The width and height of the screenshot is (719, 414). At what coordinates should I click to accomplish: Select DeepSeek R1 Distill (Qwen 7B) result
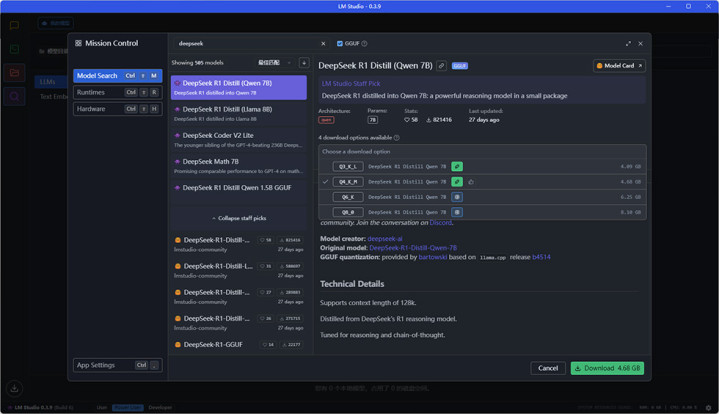tap(239, 87)
